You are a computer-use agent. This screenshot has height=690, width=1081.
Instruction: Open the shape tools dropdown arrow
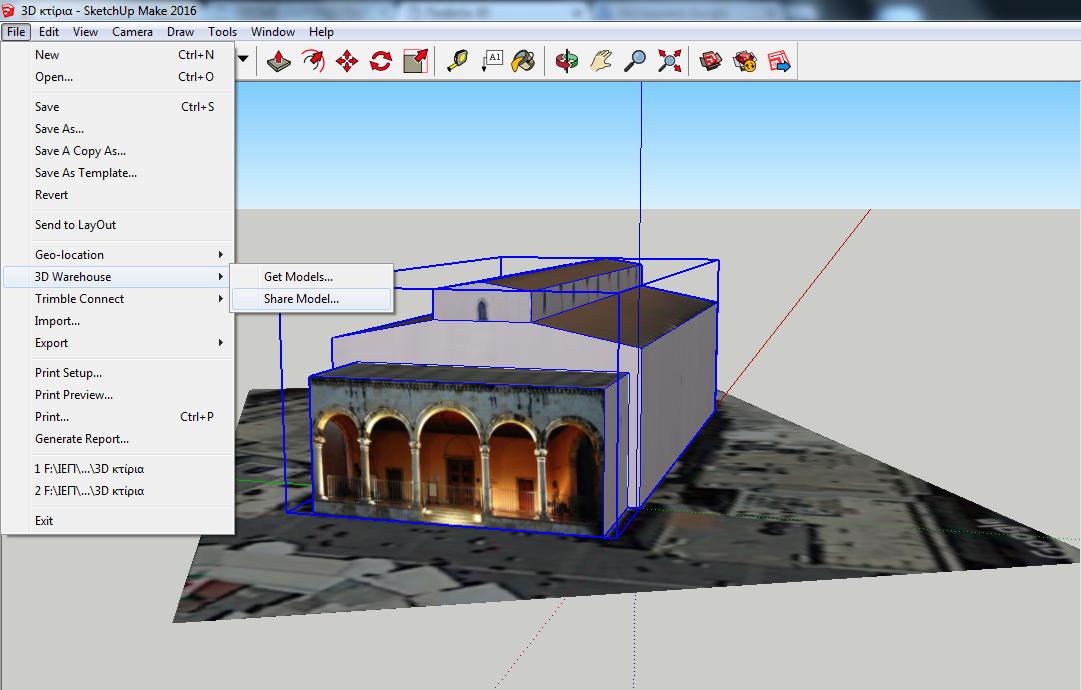[243, 59]
